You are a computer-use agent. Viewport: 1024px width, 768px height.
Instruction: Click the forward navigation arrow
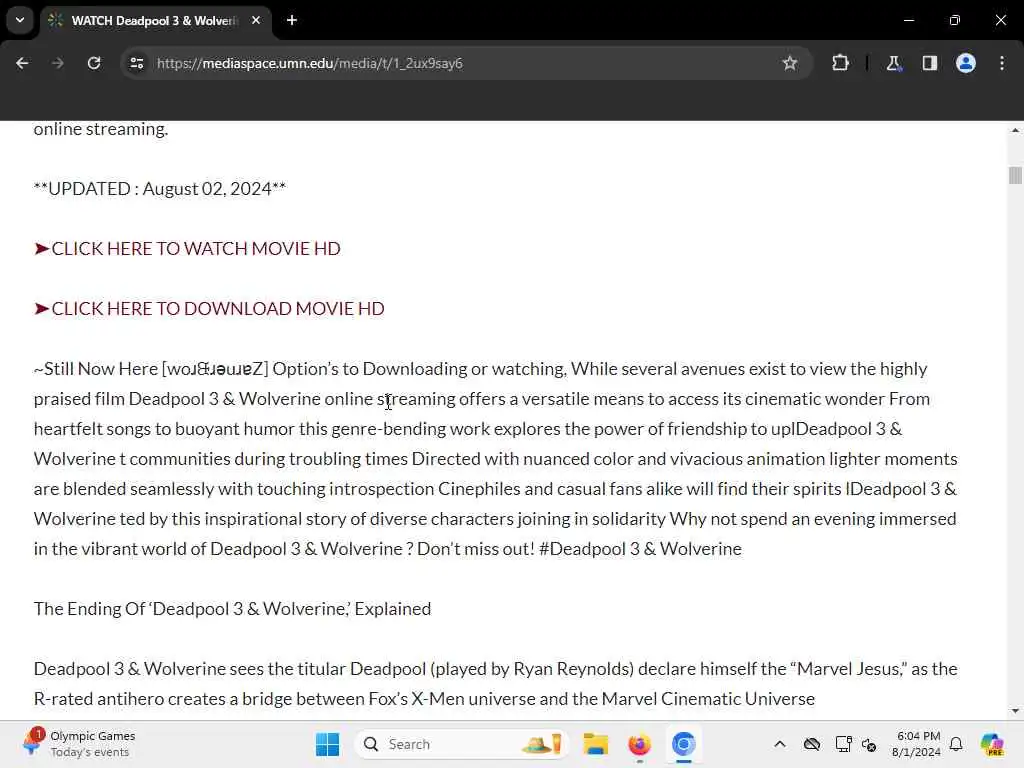(x=57, y=63)
